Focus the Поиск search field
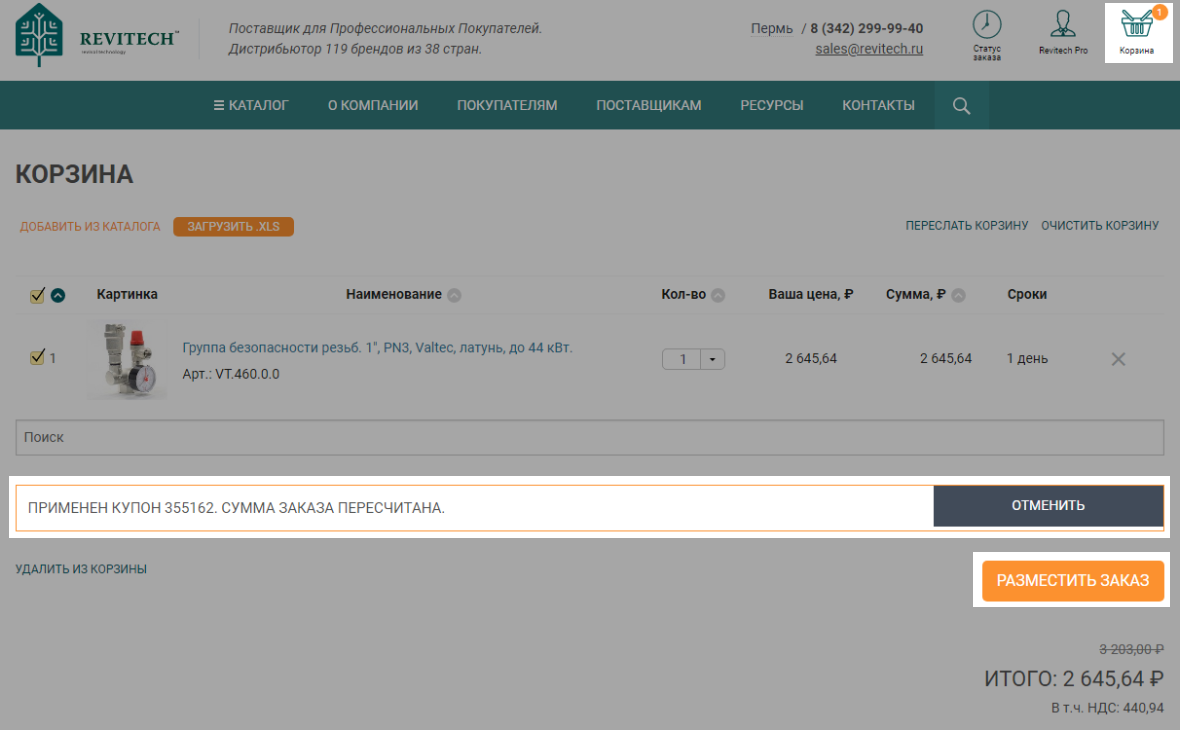 590,437
